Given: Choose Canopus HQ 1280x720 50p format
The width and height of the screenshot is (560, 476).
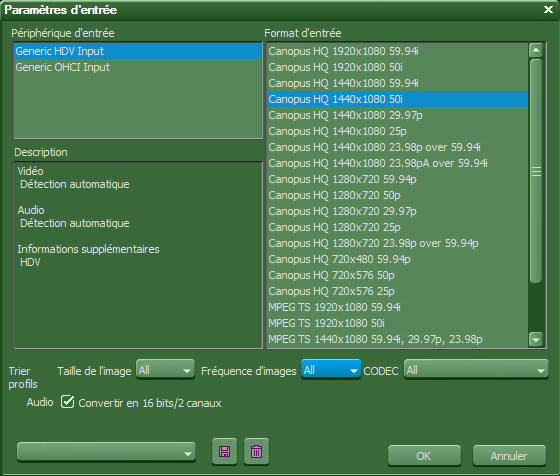Looking at the screenshot, I should click(398, 195).
